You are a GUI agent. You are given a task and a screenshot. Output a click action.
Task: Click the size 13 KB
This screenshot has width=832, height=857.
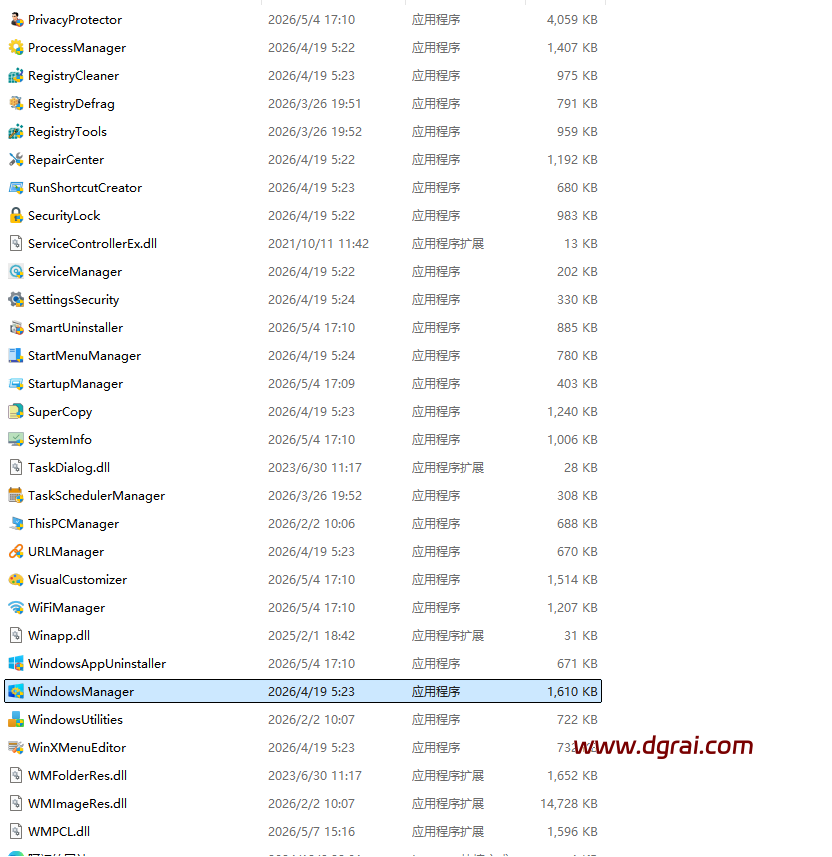[581, 243]
